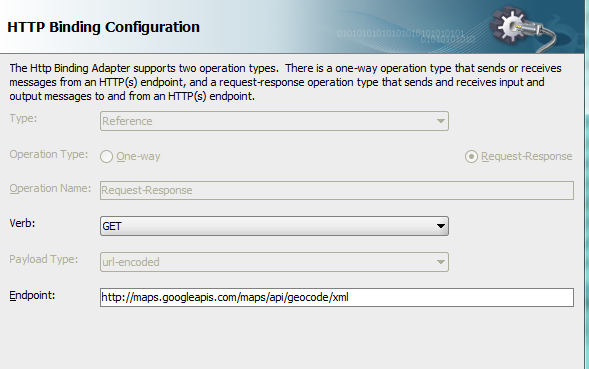The height and width of the screenshot is (369, 589).
Task: Select the Request-Response radio button
Action: pos(471,156)
